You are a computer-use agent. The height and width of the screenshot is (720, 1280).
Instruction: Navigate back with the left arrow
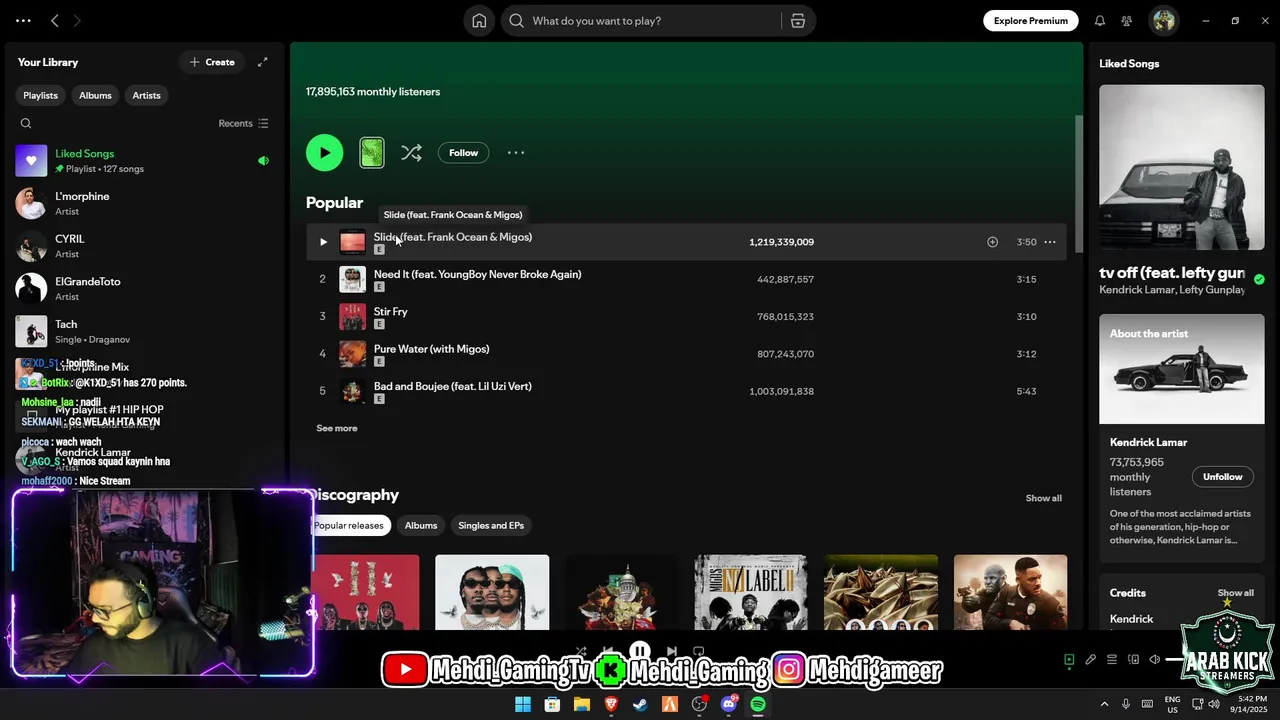click(55, 21)
